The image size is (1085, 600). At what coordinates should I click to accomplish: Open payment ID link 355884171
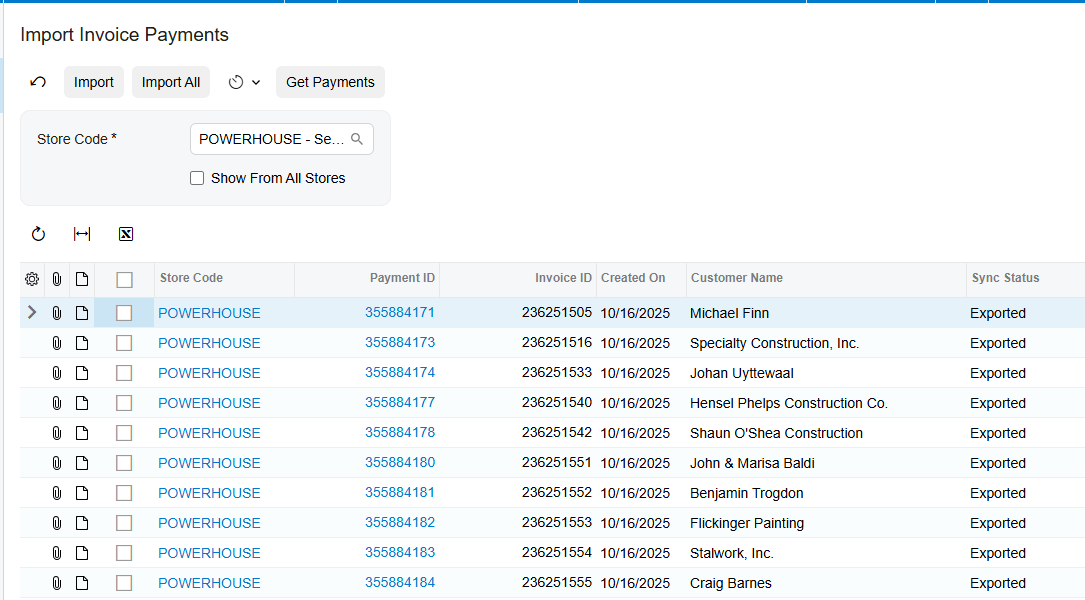(400, 312)
